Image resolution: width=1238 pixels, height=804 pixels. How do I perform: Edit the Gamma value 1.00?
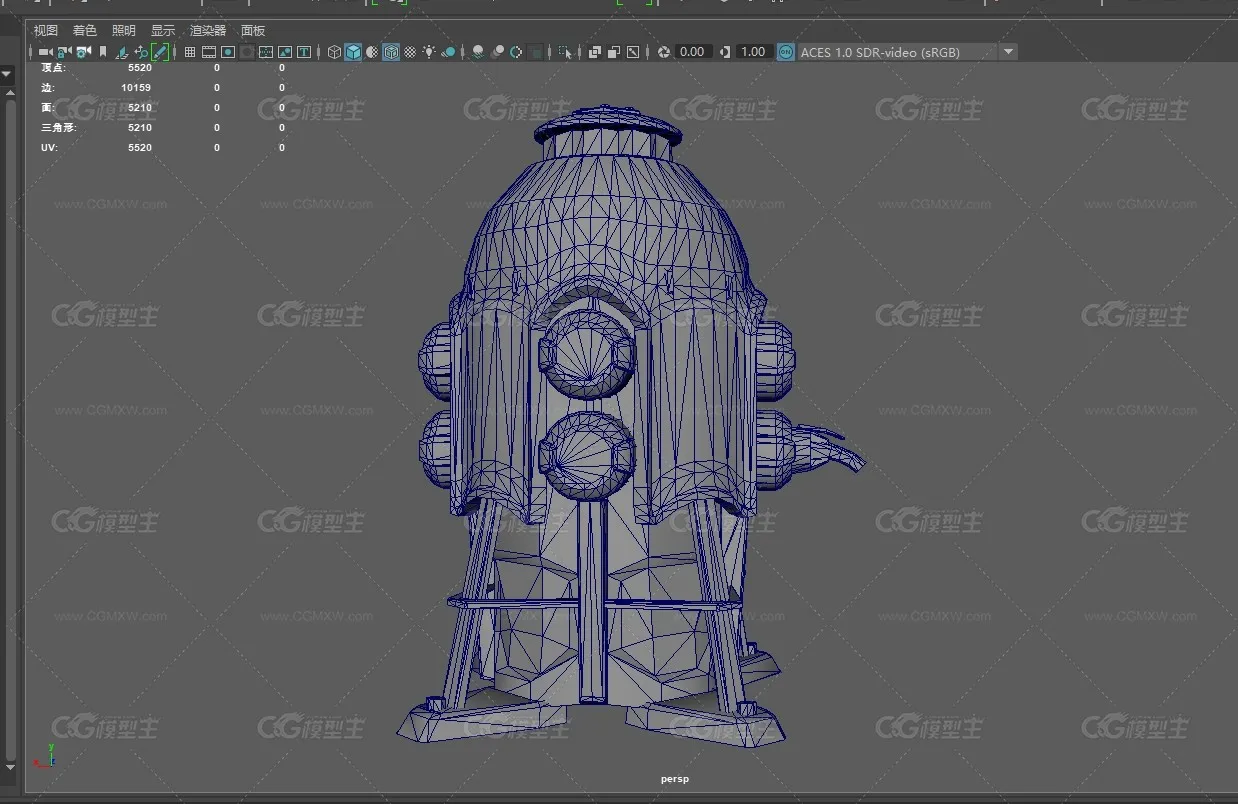point(754,52)
